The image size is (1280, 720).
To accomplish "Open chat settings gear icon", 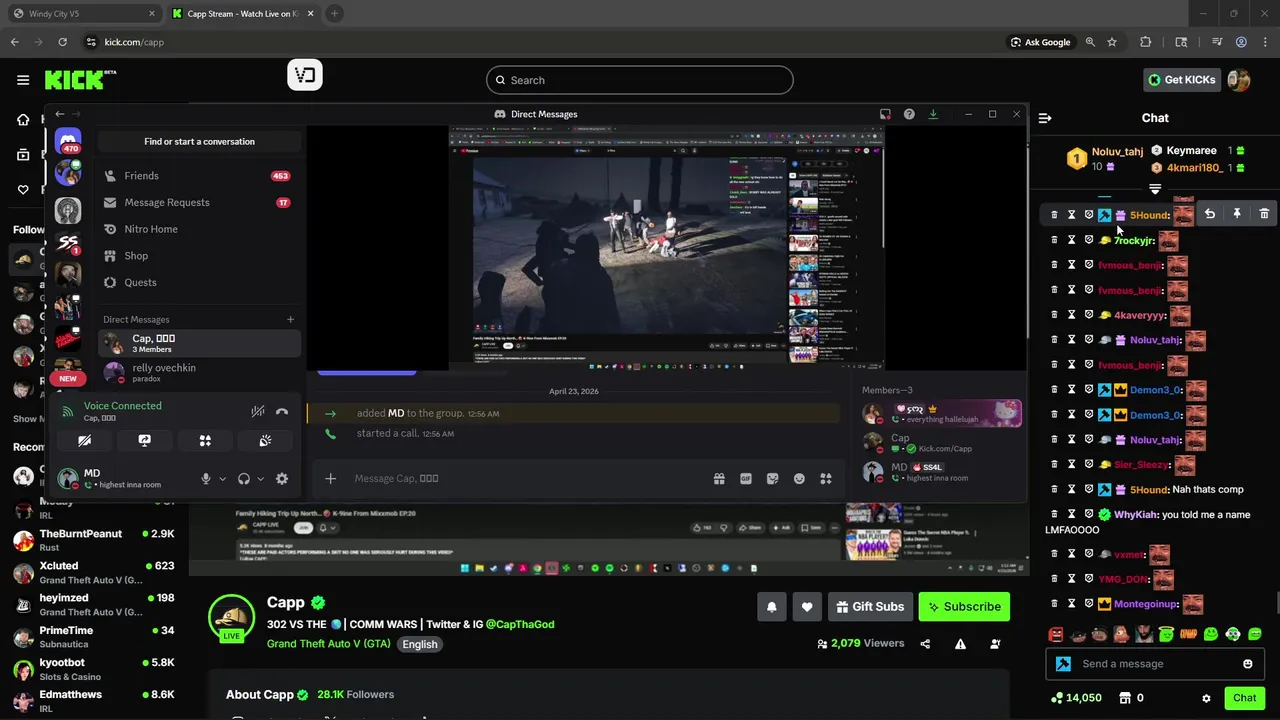I will tap(1206, 698).
